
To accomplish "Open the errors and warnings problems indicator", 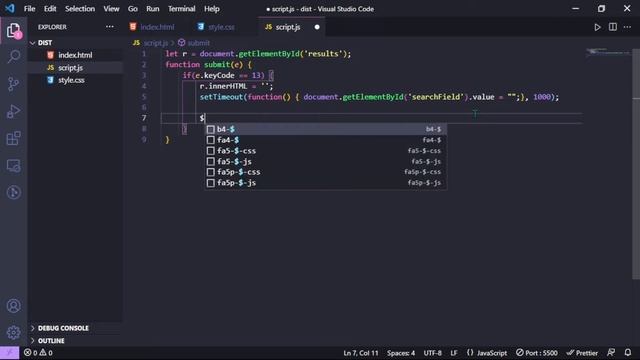I will tap(38, 353).
